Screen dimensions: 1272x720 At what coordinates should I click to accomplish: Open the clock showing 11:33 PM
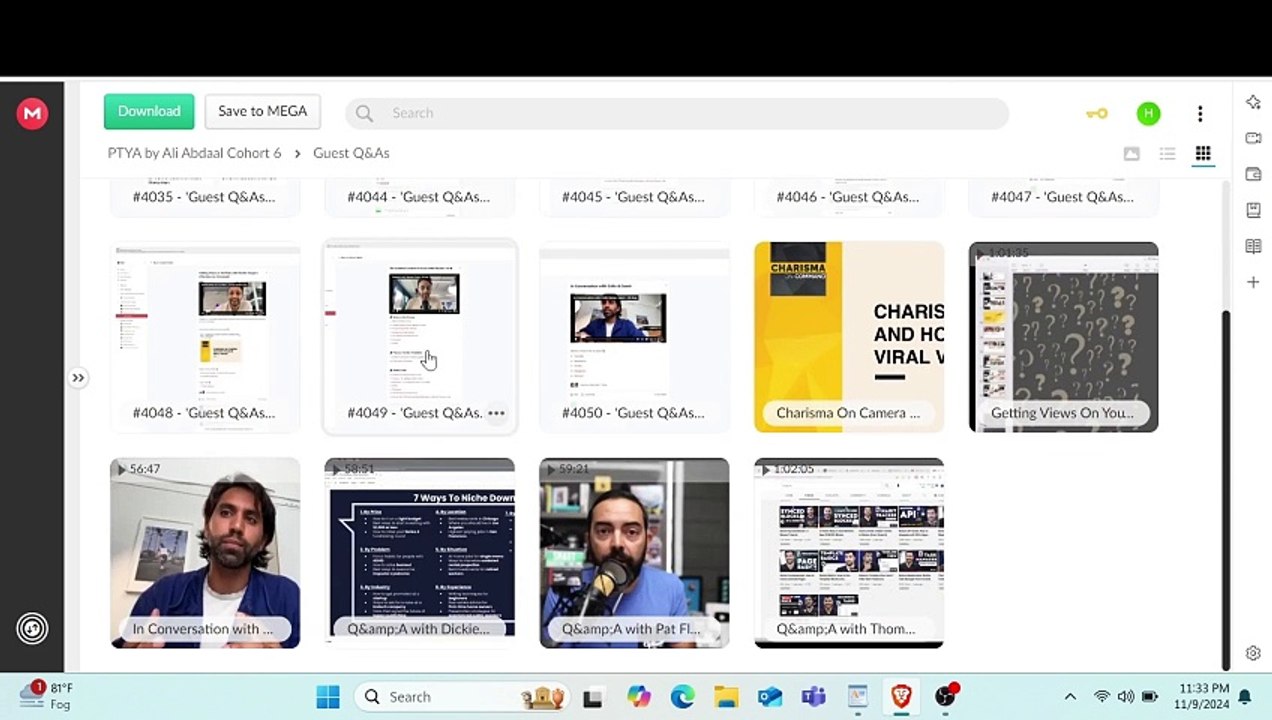(1204, 696)
